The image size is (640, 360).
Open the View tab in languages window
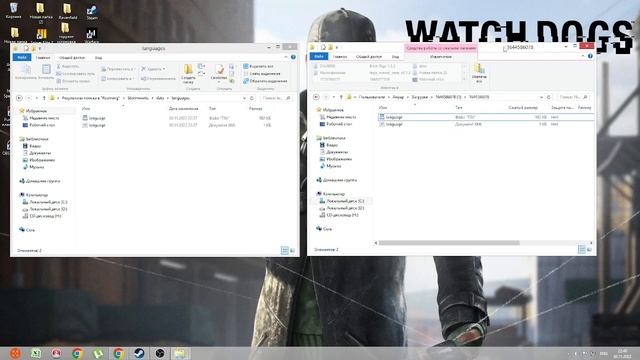point(98,58)
